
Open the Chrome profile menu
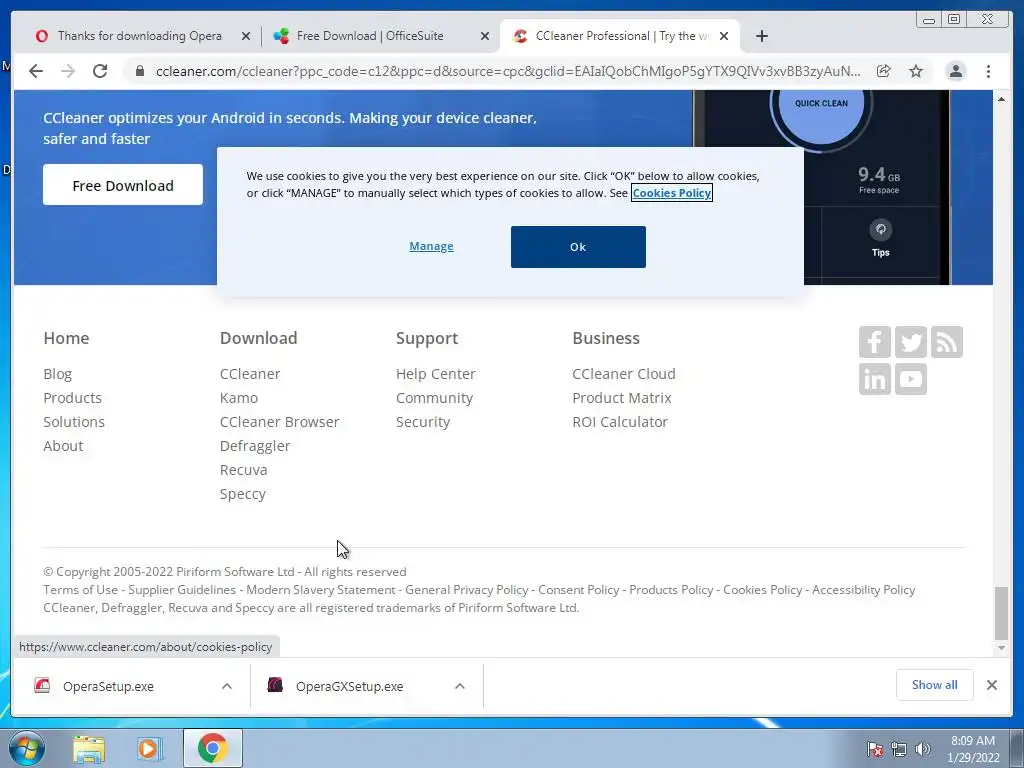955,71
